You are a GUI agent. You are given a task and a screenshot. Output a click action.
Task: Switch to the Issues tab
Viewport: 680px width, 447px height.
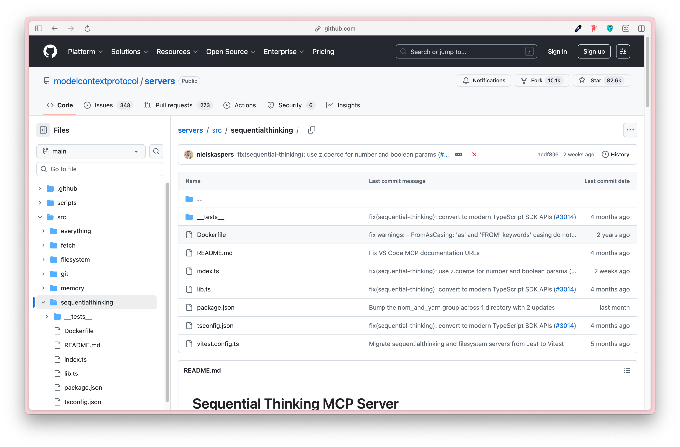(108, 105)
